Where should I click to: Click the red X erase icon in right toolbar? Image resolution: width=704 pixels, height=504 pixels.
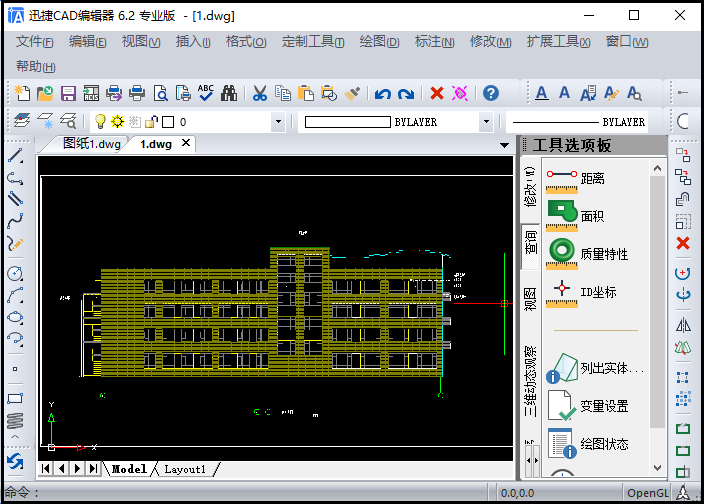pyautogui.click(x=683, y=243)
